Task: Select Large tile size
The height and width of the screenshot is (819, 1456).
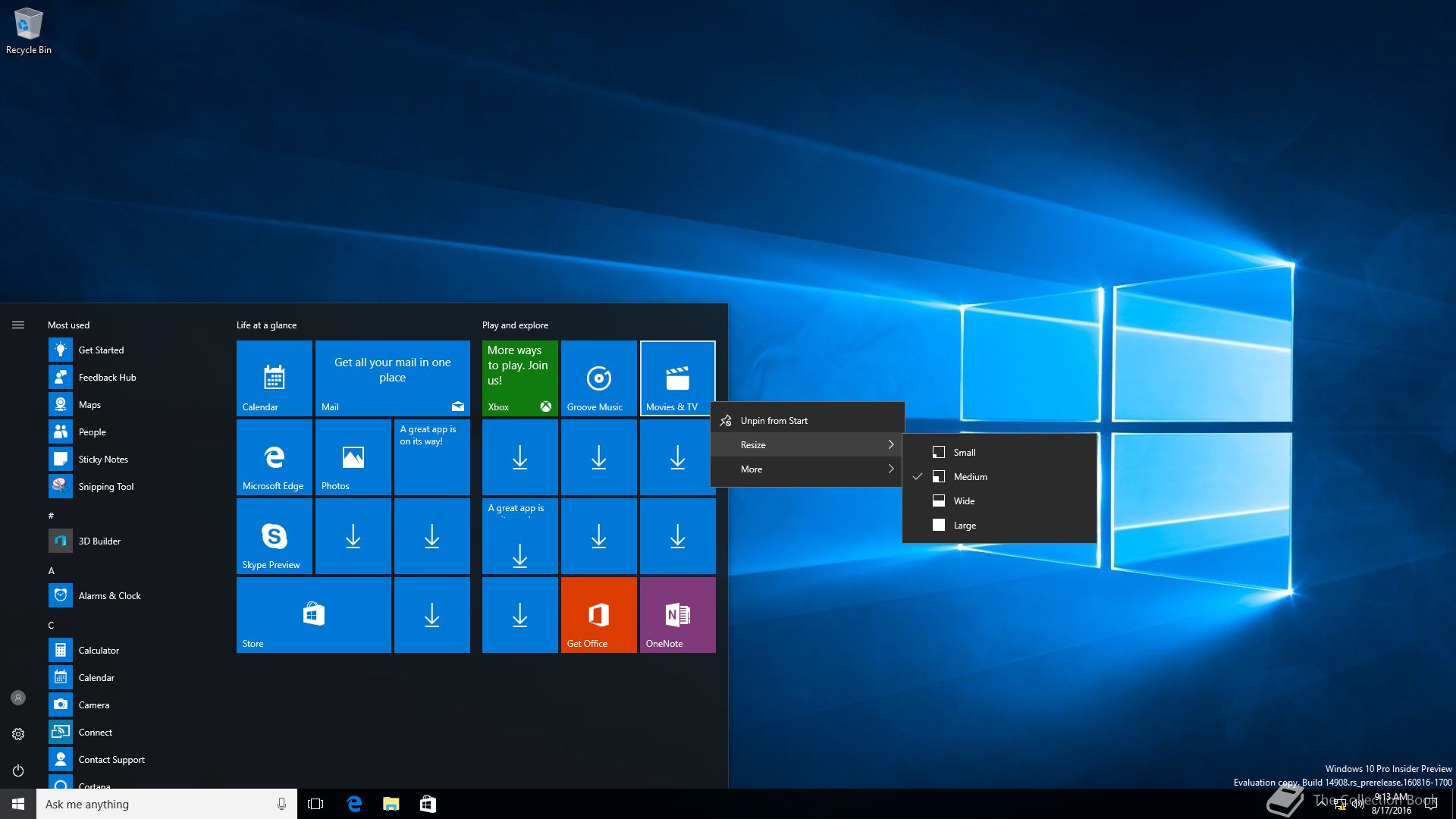Action: click(999, 525)
